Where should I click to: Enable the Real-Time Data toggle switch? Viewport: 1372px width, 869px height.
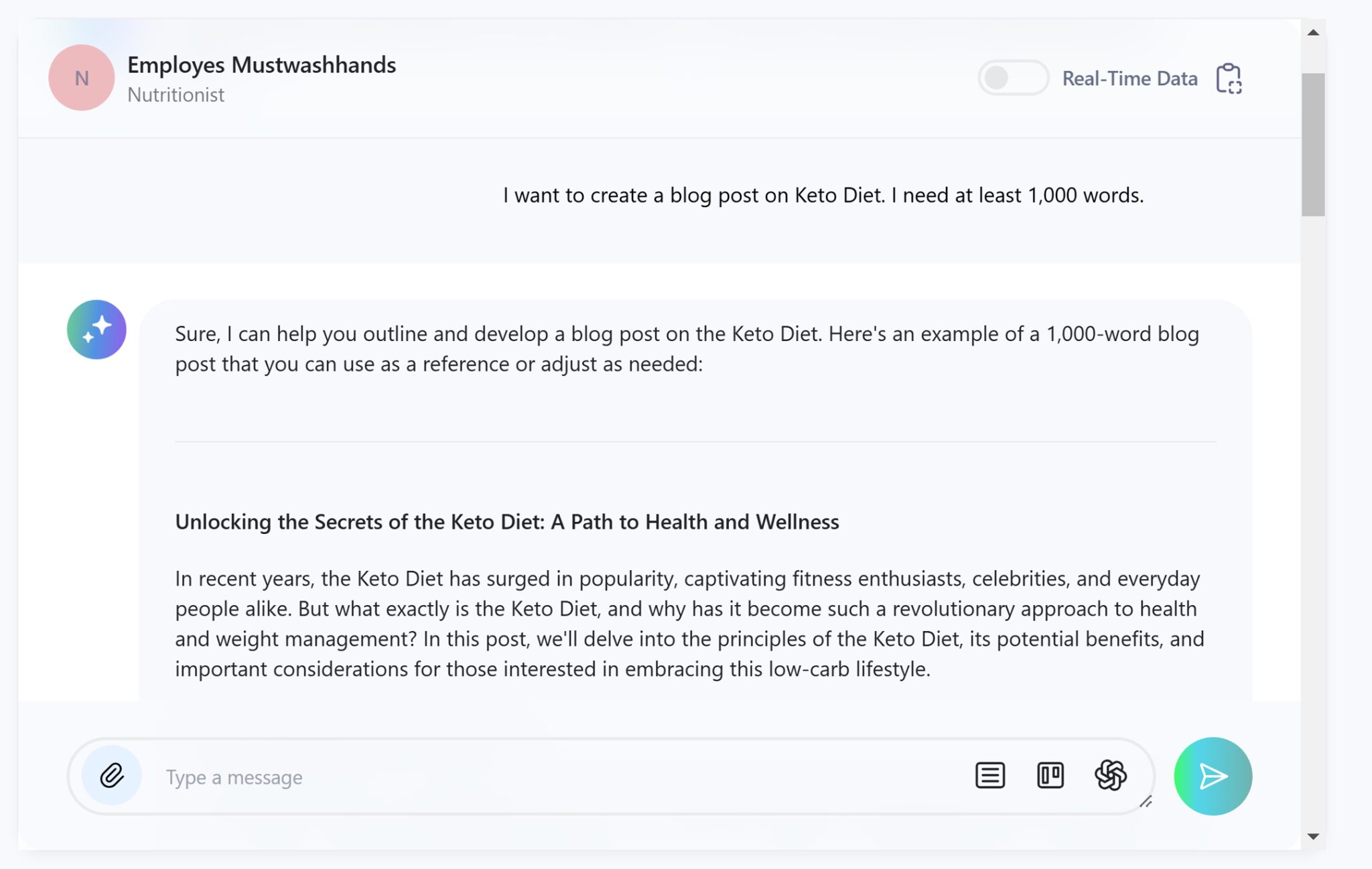tap(1012, 78)
